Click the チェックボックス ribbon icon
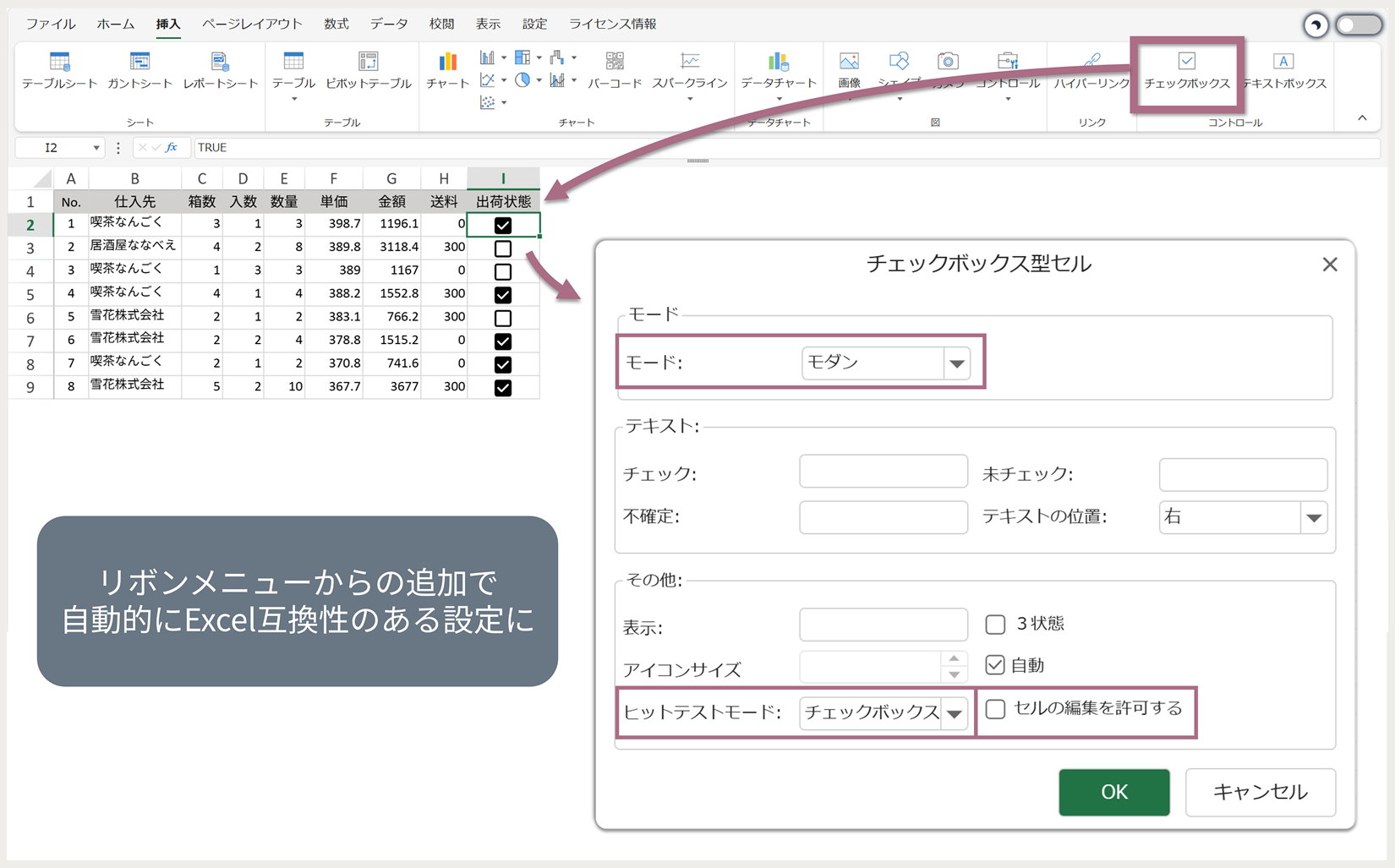 point(1187,70)
